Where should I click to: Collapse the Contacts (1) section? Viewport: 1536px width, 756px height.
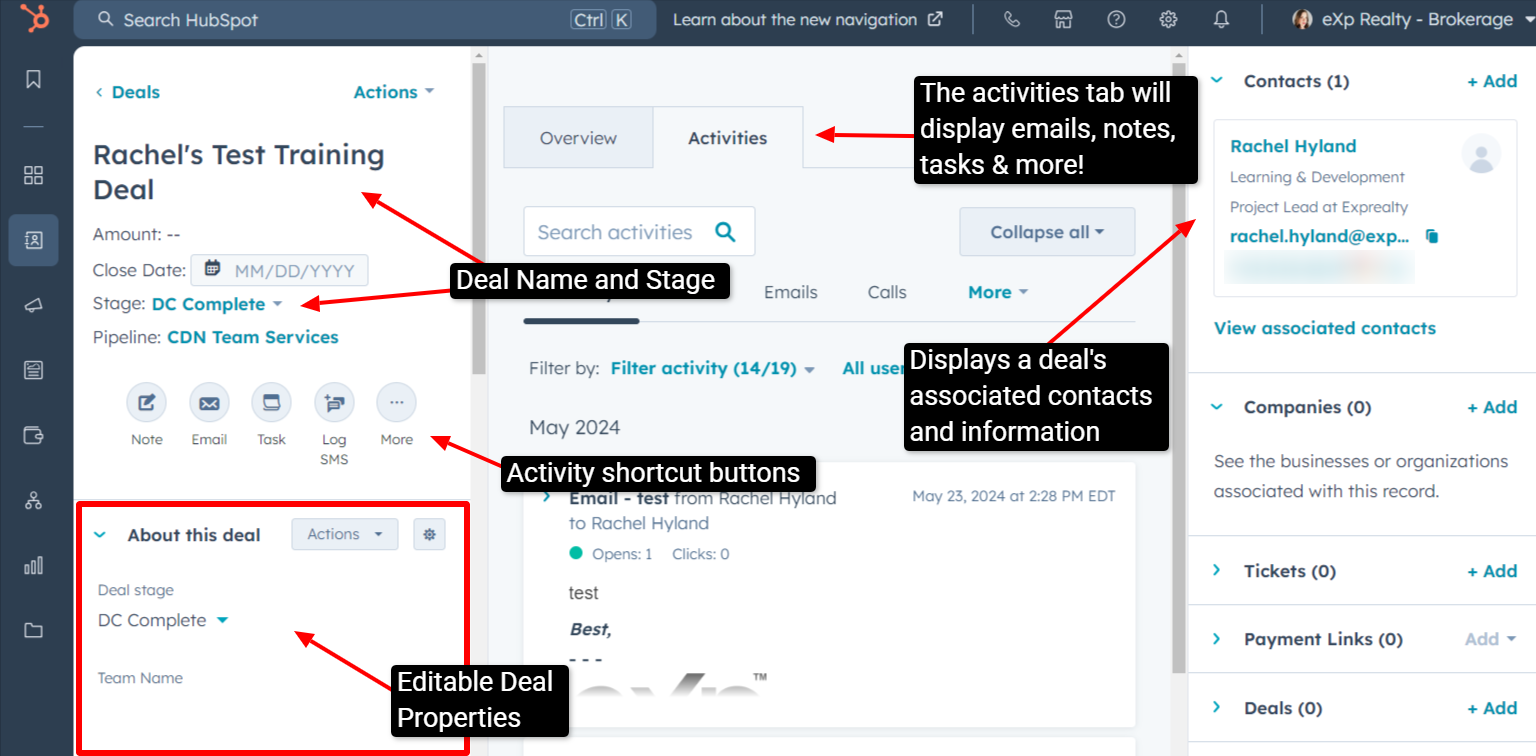(x=1217, y=81)
